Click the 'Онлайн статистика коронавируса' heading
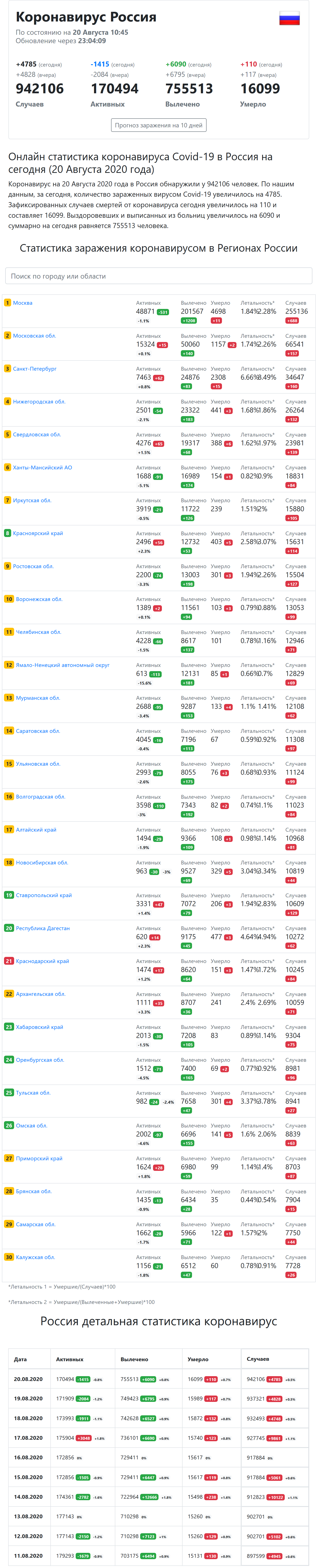The image size is (317, 1568). point(140,163)
